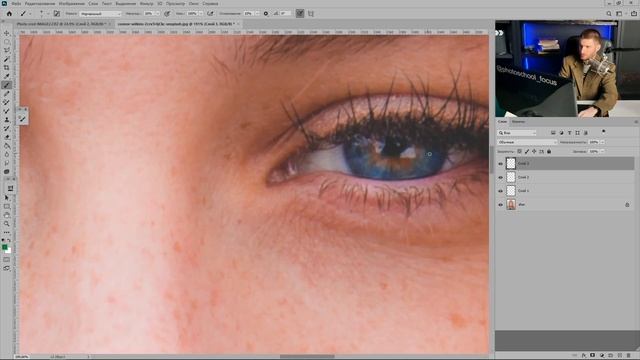Open layer fill slider arrow
This screenshot has width=640, height=360.
pyautogui.click(x=602, y=151)
